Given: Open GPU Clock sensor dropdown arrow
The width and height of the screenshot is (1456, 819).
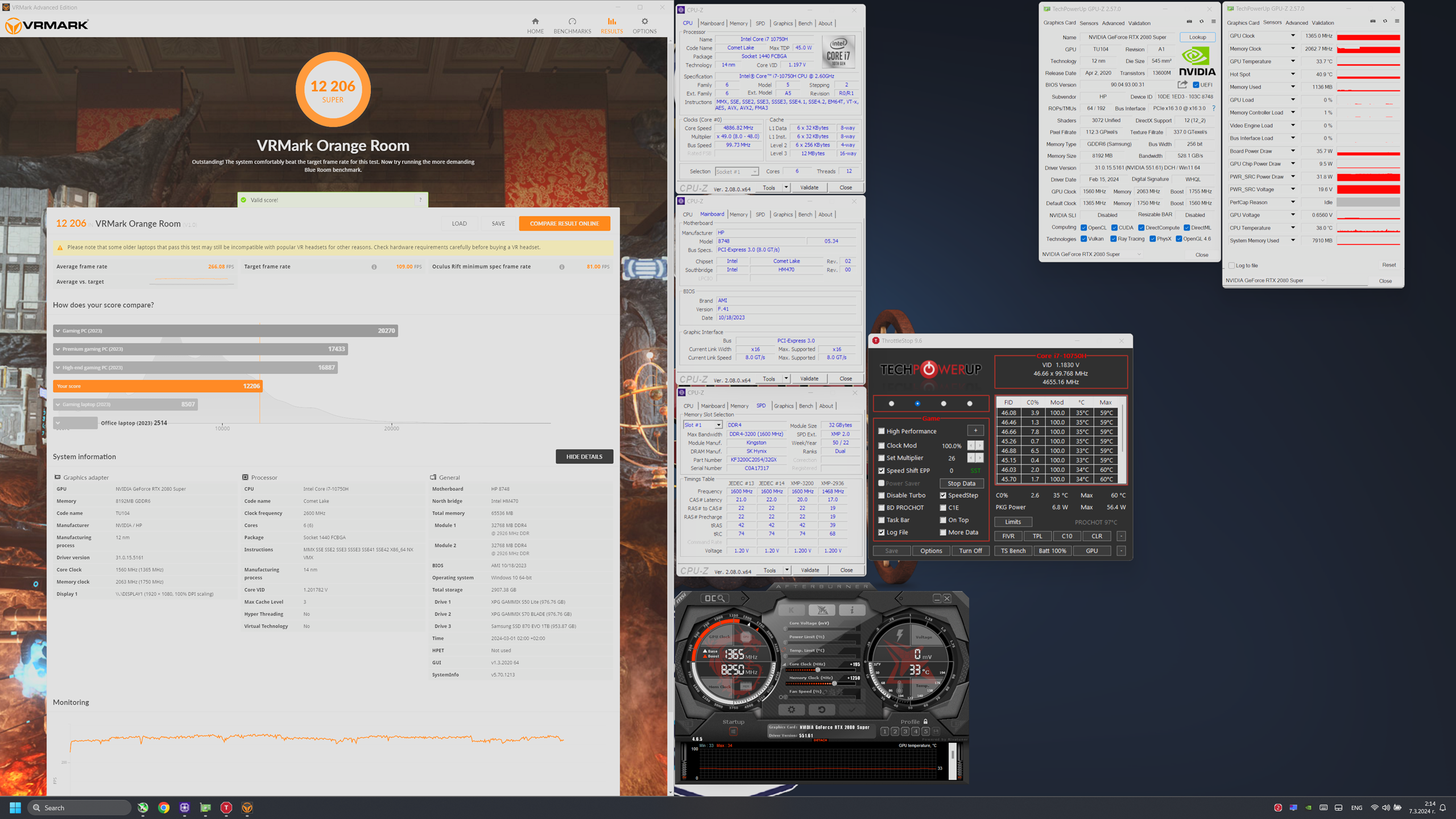Looking at the screenshot, I should click(1293, 36).
